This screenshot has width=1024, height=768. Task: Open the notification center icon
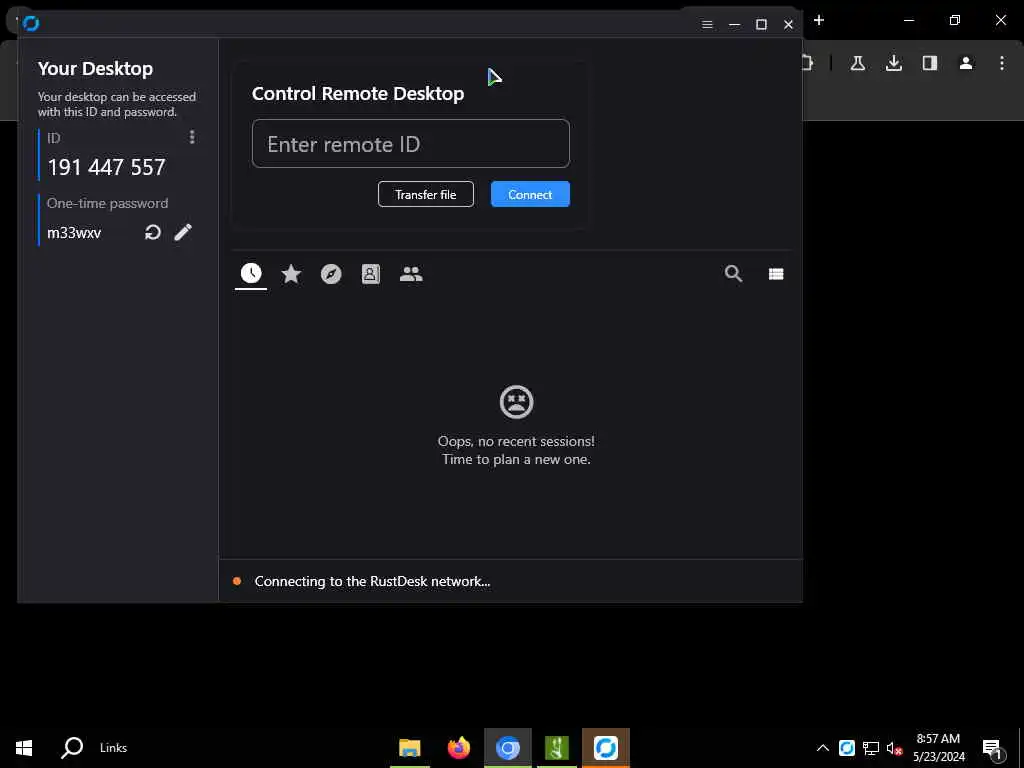click(993, 749)
